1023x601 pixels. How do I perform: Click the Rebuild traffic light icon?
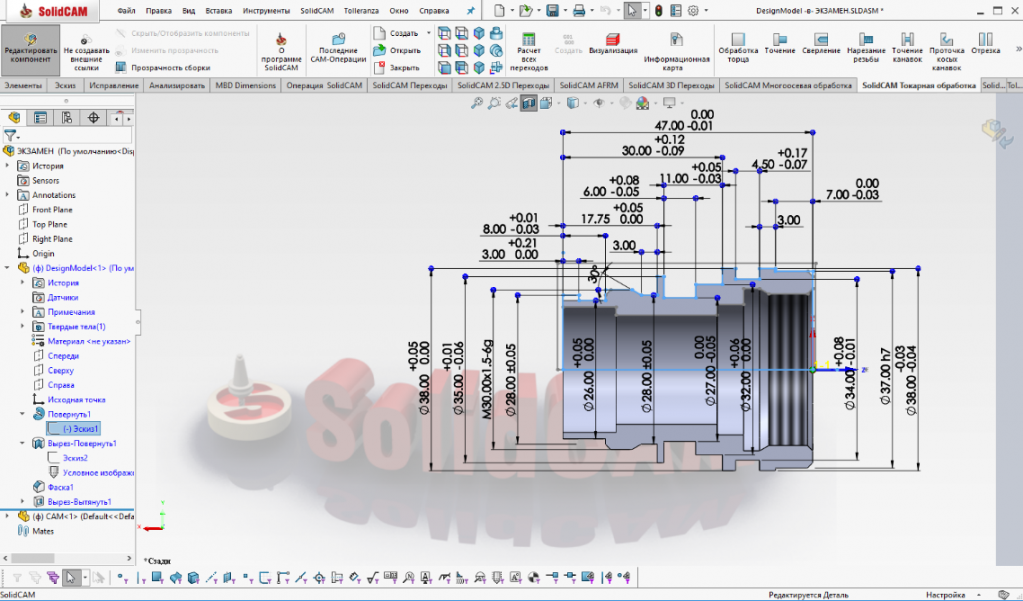click(659, 10)
